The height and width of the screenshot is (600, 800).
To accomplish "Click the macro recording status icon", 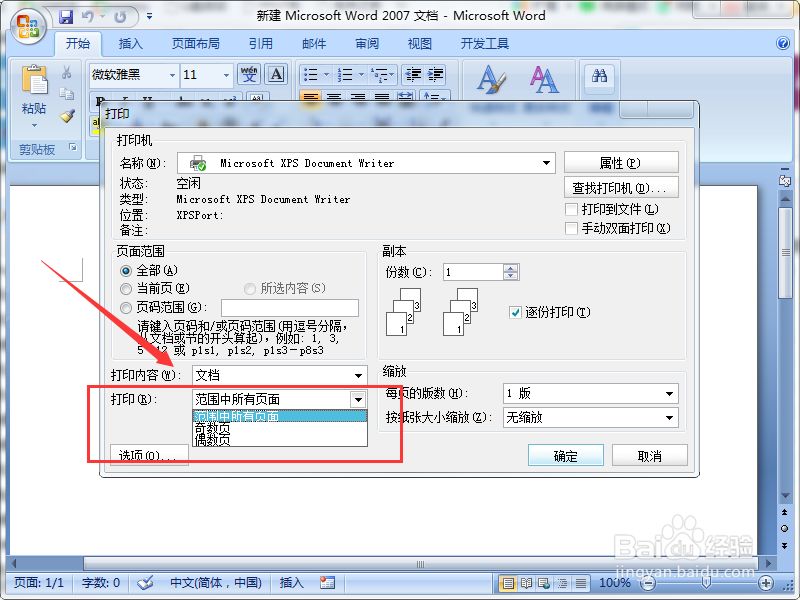I will 327,582.
